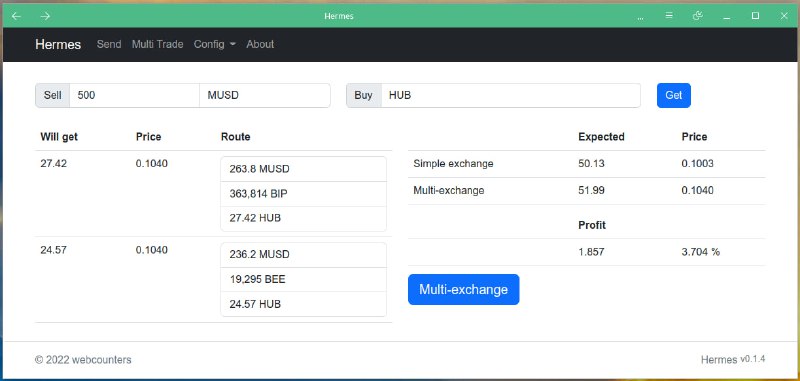Select the 363,814 BIP route step
Viewport: 800px width, 381px height.
304,194
